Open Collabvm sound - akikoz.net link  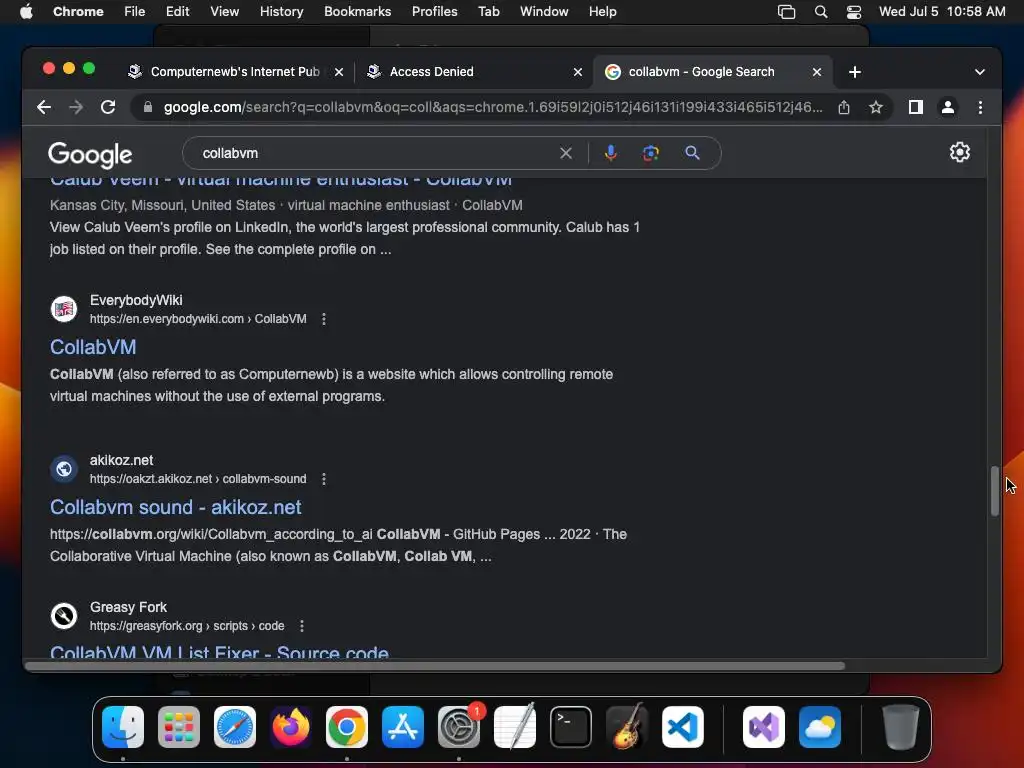(176, 507)
